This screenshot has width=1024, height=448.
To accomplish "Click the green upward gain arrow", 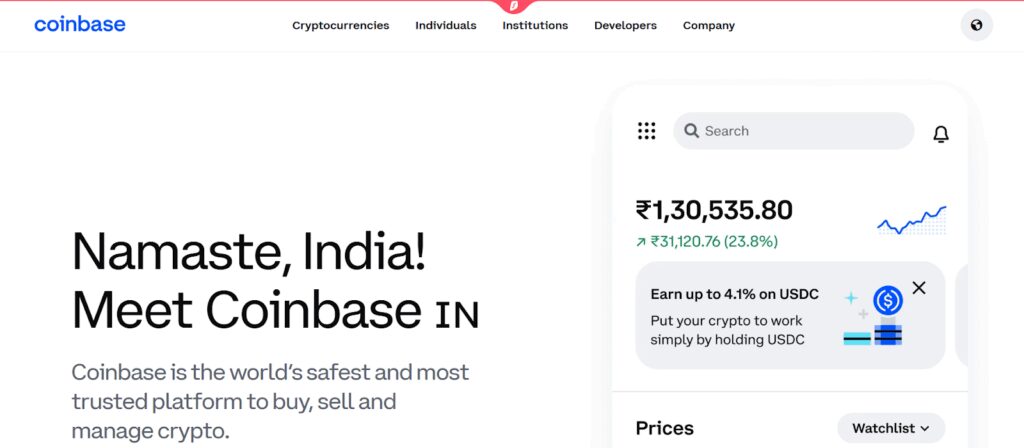I will coord(641,241).
